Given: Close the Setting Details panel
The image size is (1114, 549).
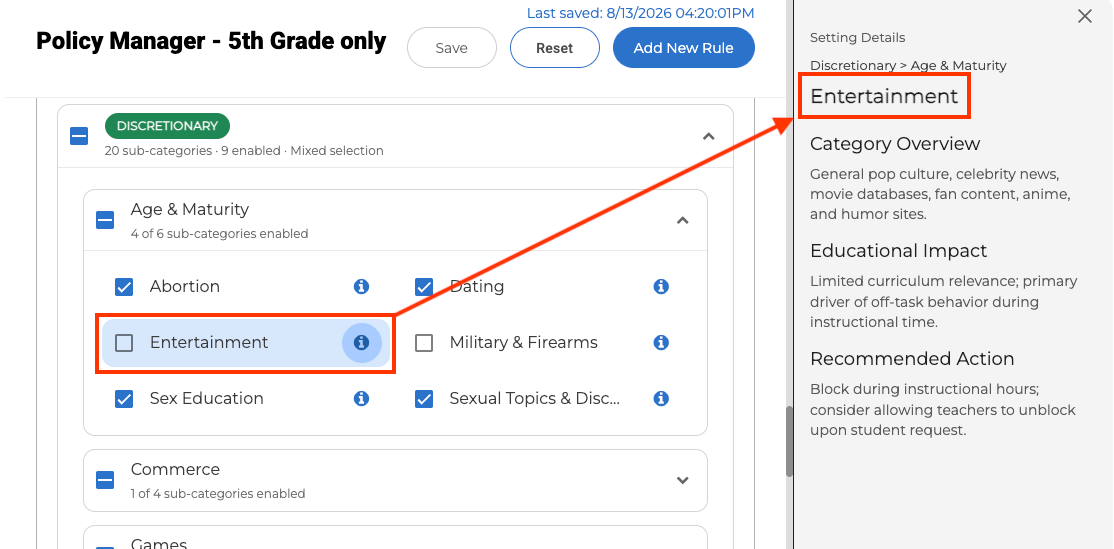Looking at the screenshot, I should click(1084, 16).
